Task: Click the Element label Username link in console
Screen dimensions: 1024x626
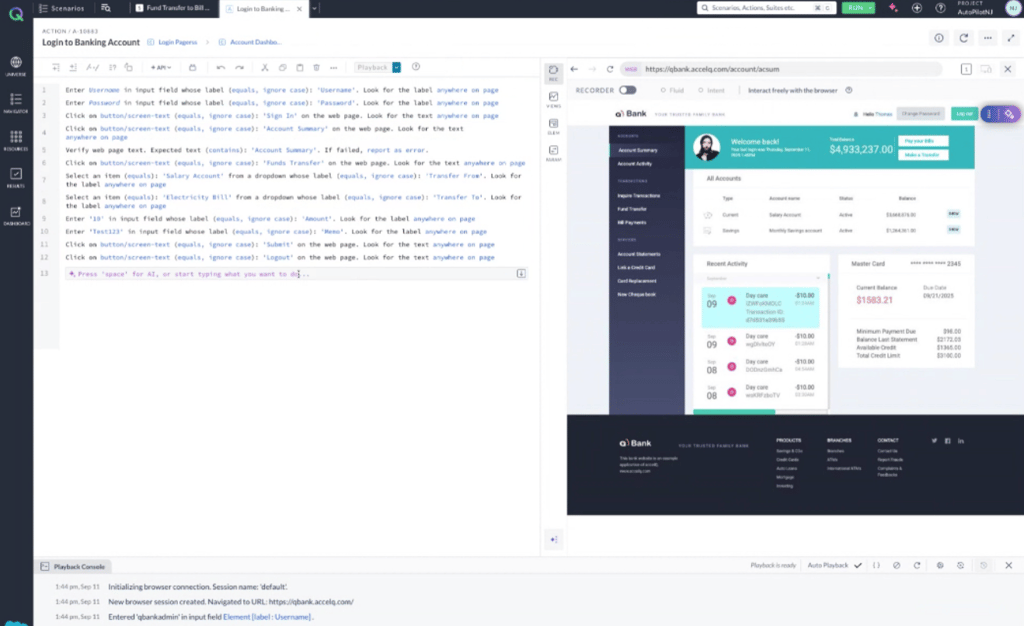Action: coord(267,617)
